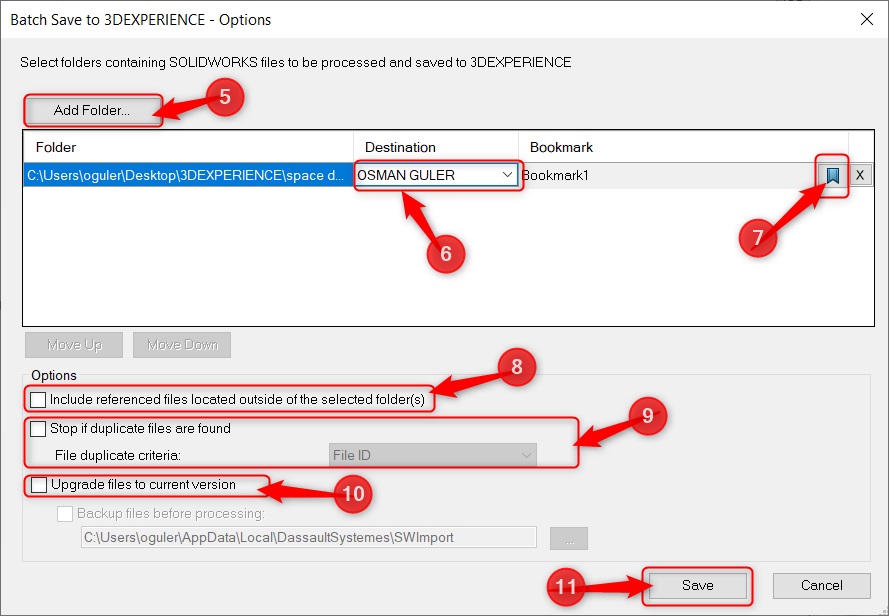Click the Move Down button
This screenshot has height=616, width=889.
pos(182,345)
